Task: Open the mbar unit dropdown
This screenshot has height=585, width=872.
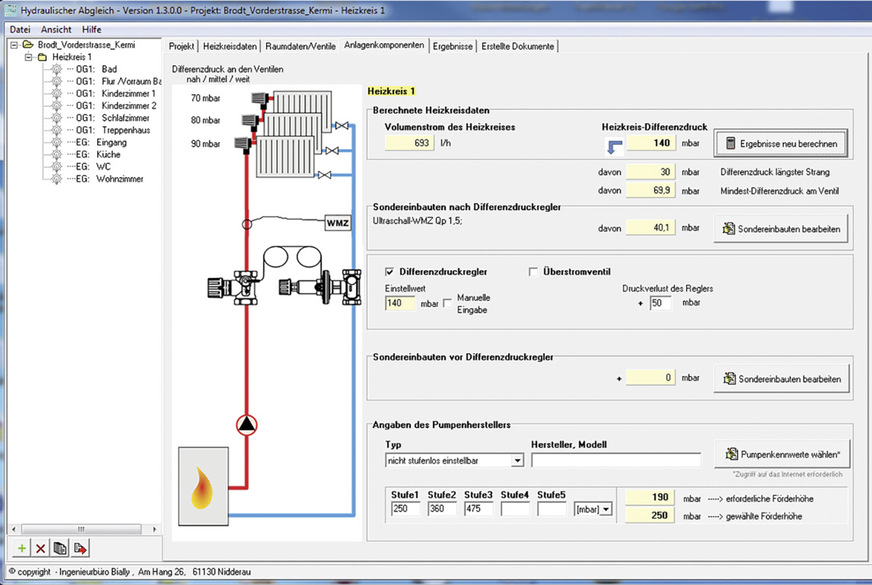Action: pyautogui.click(x=605, y=509)
